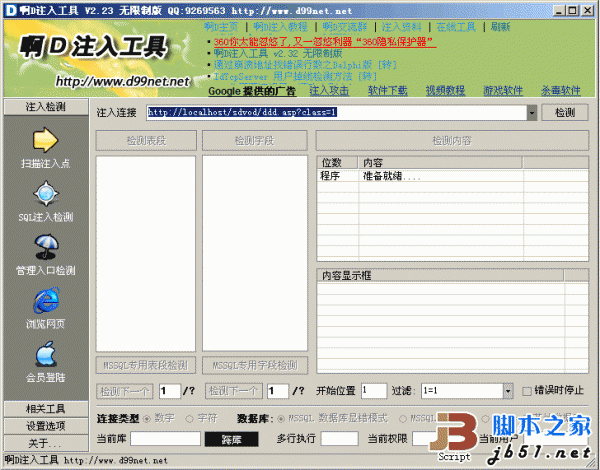Open the 杀毒软件 ad link
The height and width of the screenshot is (470, 600).
tap(561, 91)
